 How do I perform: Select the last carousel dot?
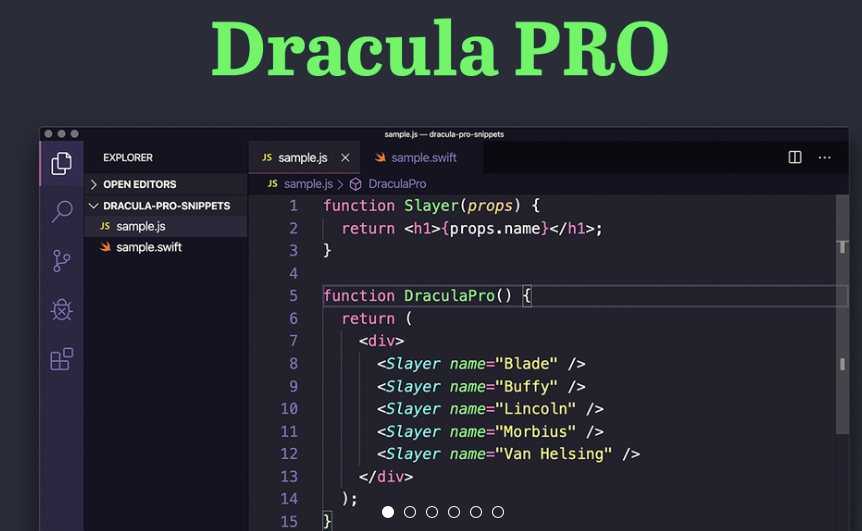point(498,512)
